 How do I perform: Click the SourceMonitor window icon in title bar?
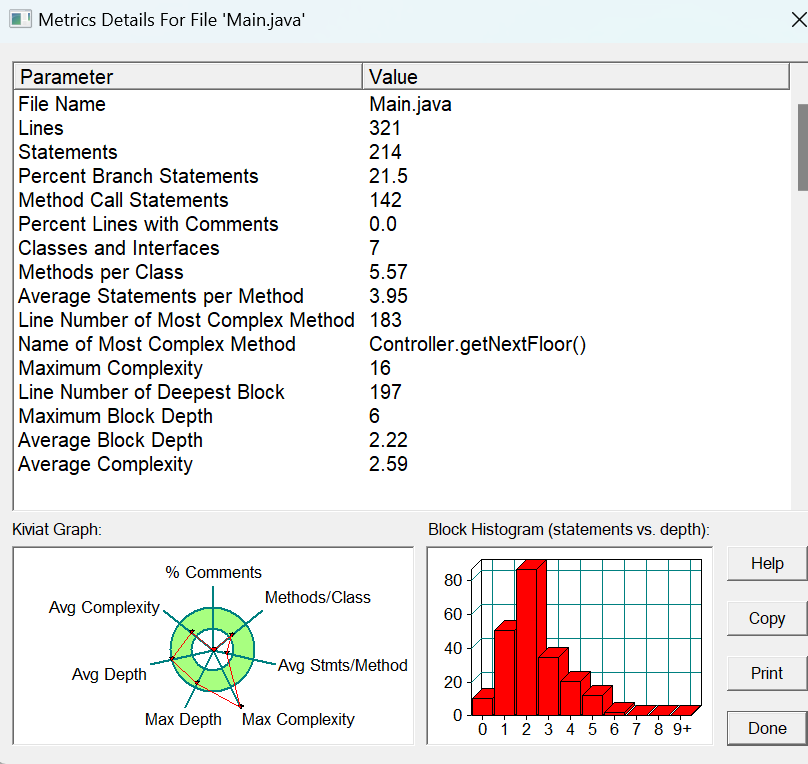point(21,20)
